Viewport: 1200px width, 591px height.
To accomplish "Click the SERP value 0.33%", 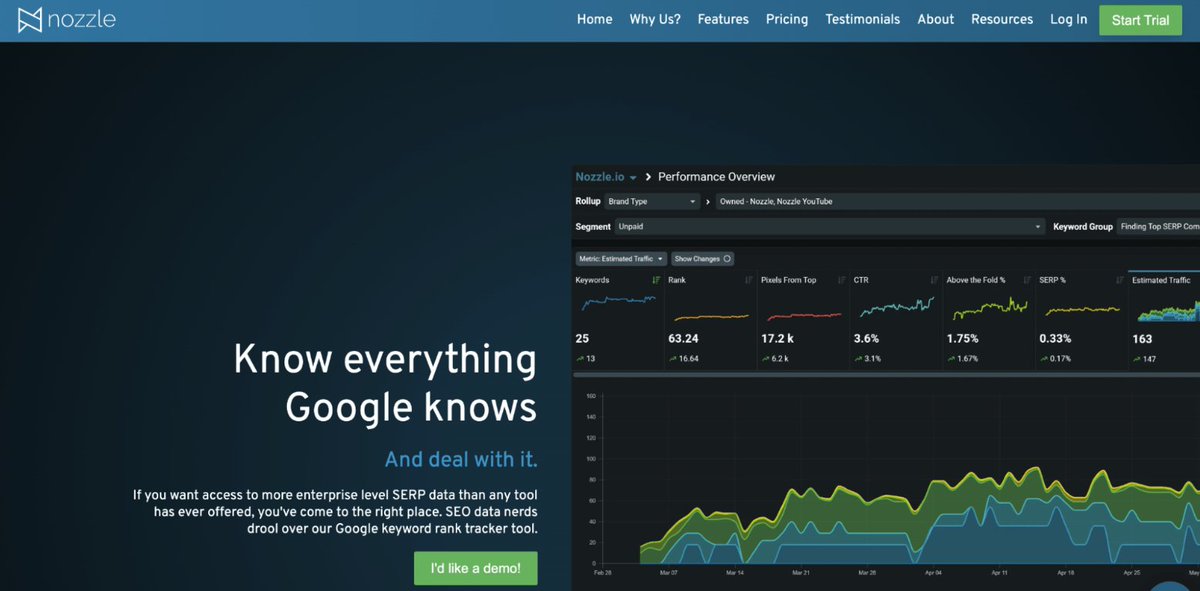I will click(x=1056, y=339).
